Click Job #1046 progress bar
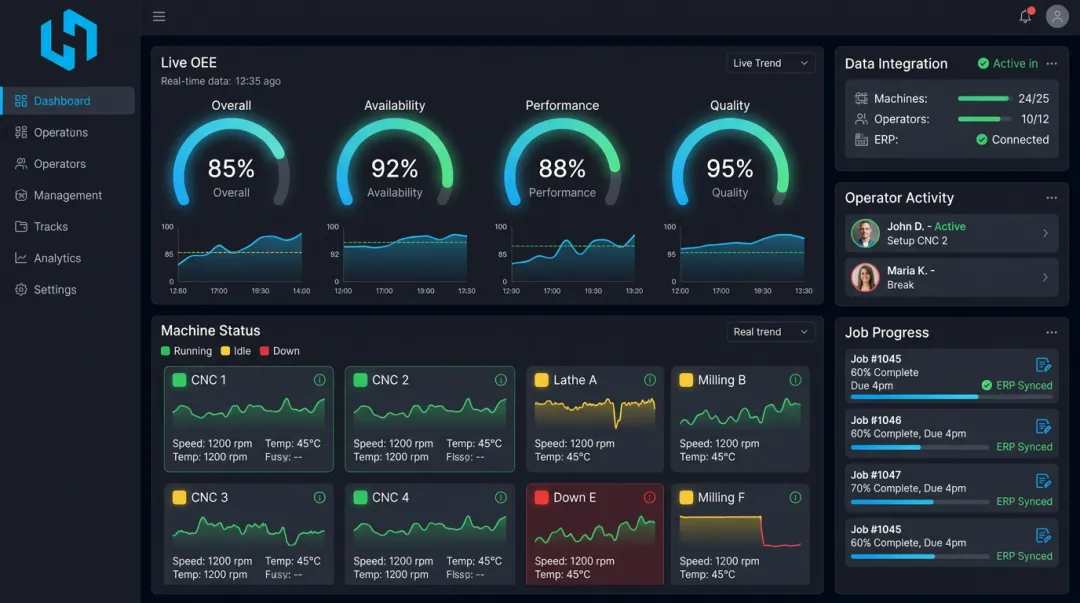1080x603 pixels. pos(920,447)
